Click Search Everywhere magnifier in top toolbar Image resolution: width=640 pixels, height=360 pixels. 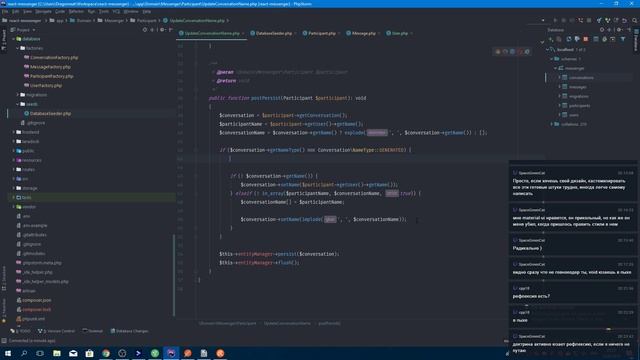[635, 20]
